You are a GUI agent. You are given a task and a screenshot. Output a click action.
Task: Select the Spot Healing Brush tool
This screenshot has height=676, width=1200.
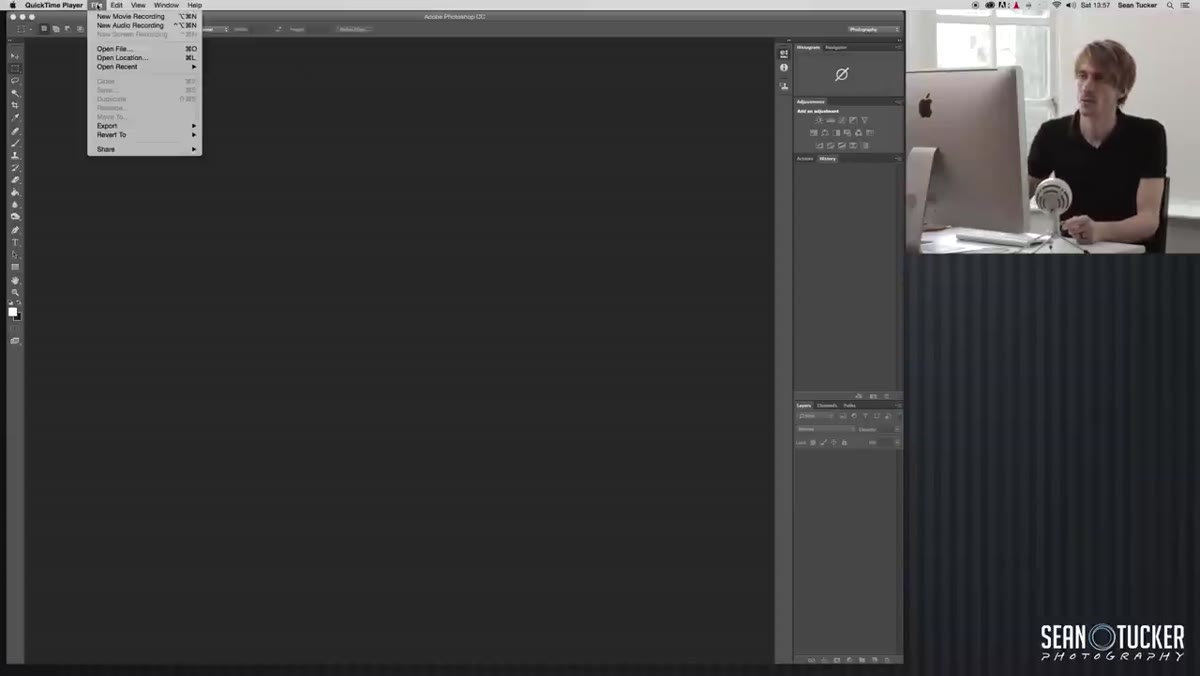(x=15, y=131)
